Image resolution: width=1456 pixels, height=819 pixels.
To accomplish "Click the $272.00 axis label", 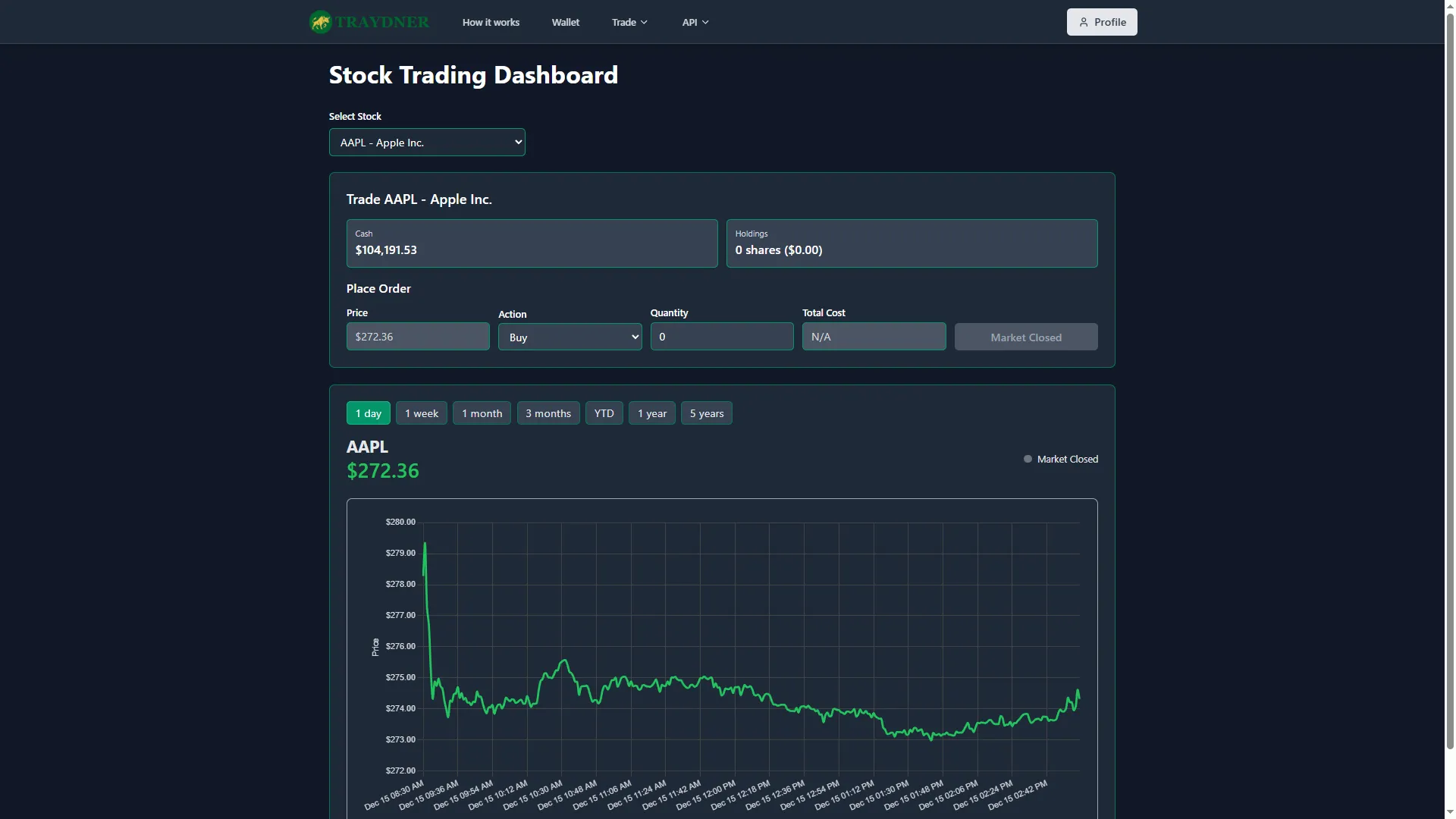I will (400, 770).
